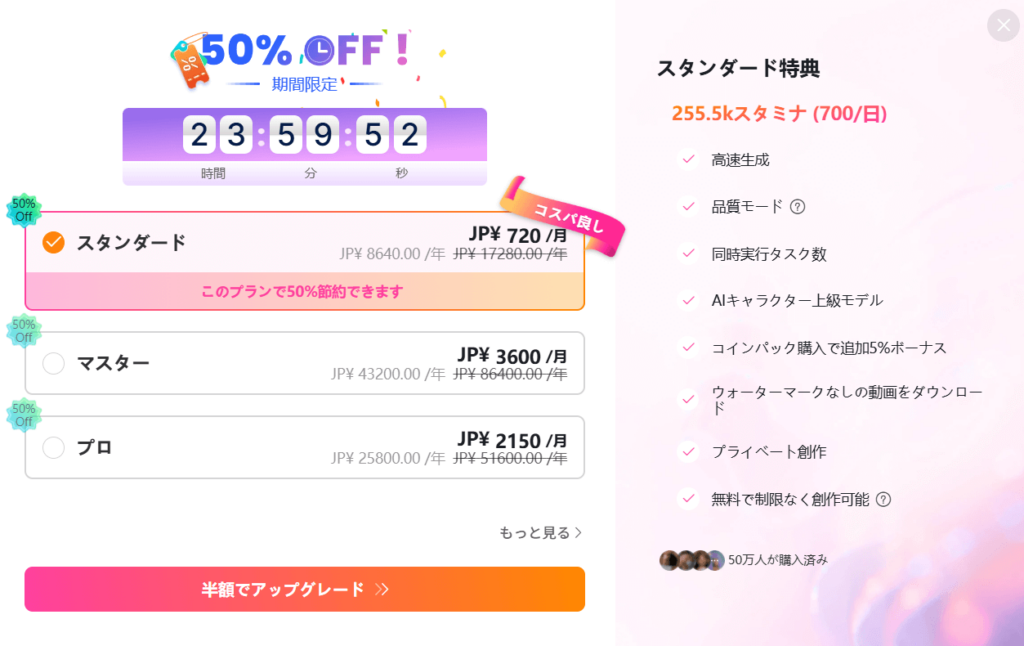Click the purchaser avatars icon group
The height and width of the screenshot is (646, 1024).
click(691, 560)
